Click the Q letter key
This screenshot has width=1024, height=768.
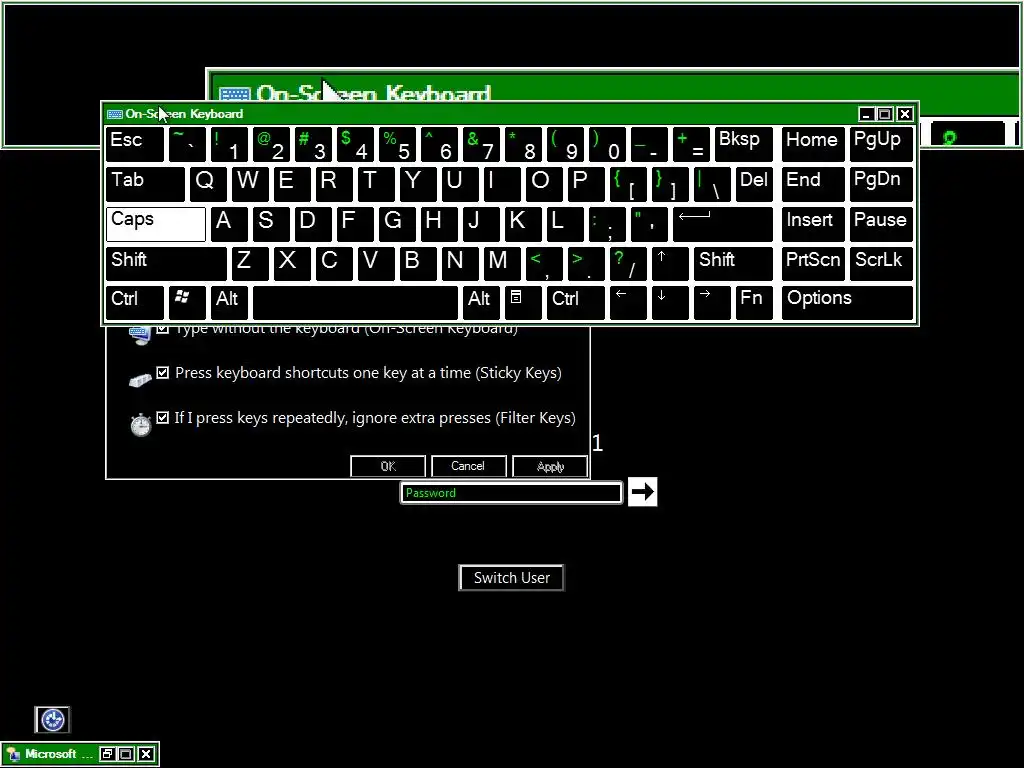(208, 184)
